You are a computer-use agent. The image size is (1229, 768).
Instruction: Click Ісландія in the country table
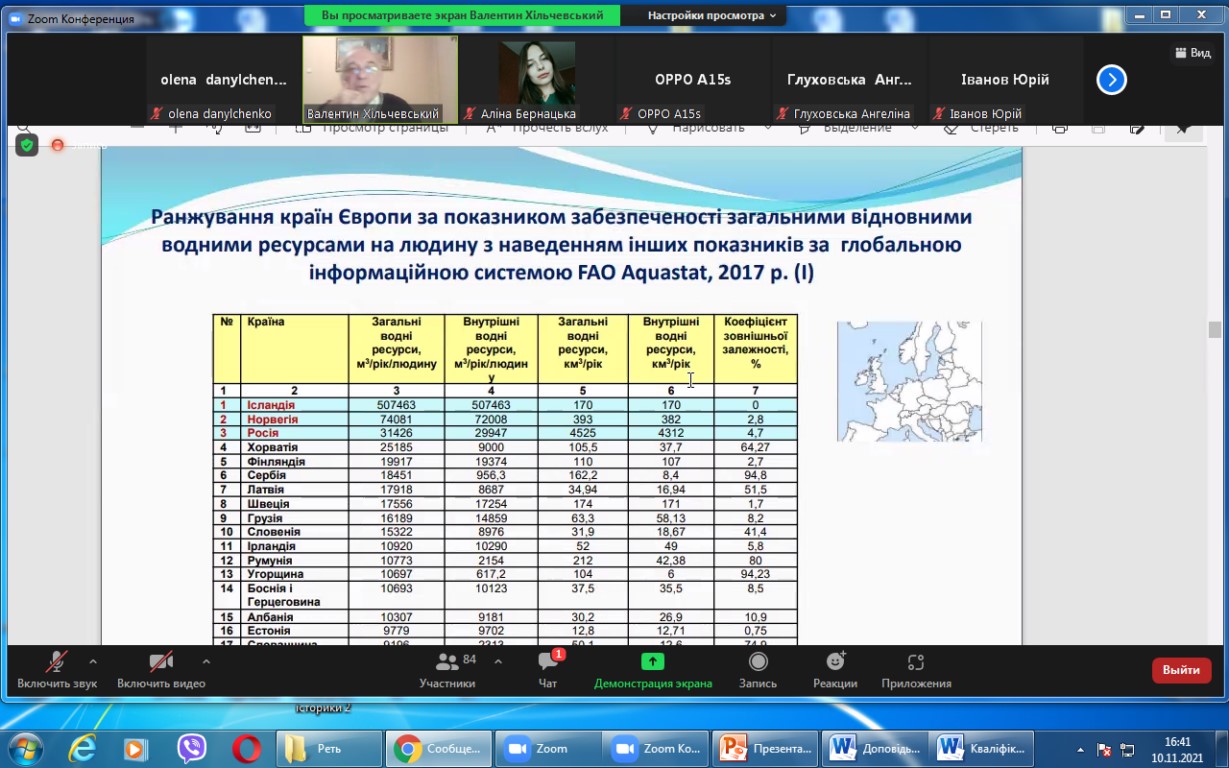[271, 405]
